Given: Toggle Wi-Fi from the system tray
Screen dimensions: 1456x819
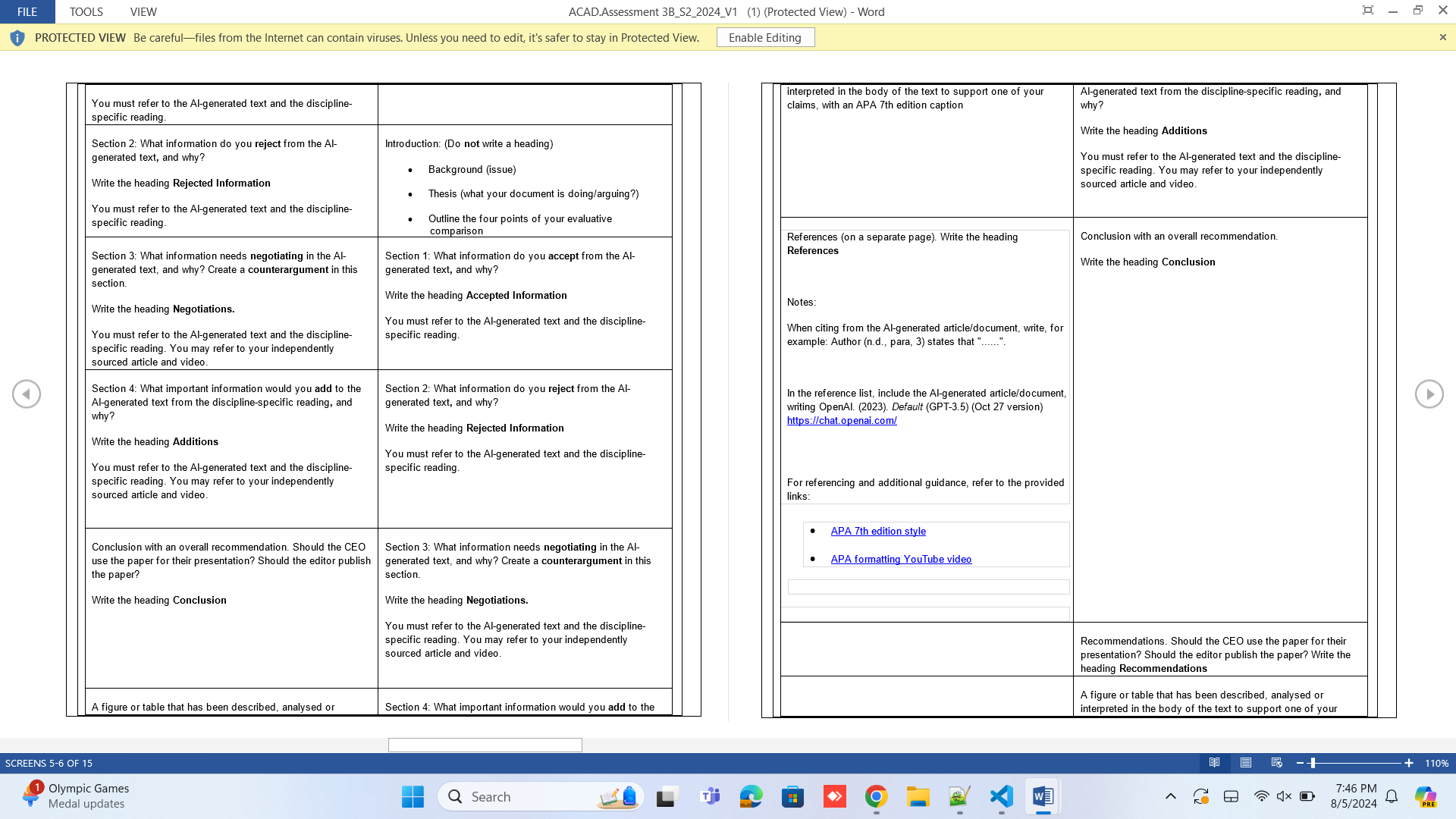Looking at the screenshot, I should click(x=1260, y=797).
